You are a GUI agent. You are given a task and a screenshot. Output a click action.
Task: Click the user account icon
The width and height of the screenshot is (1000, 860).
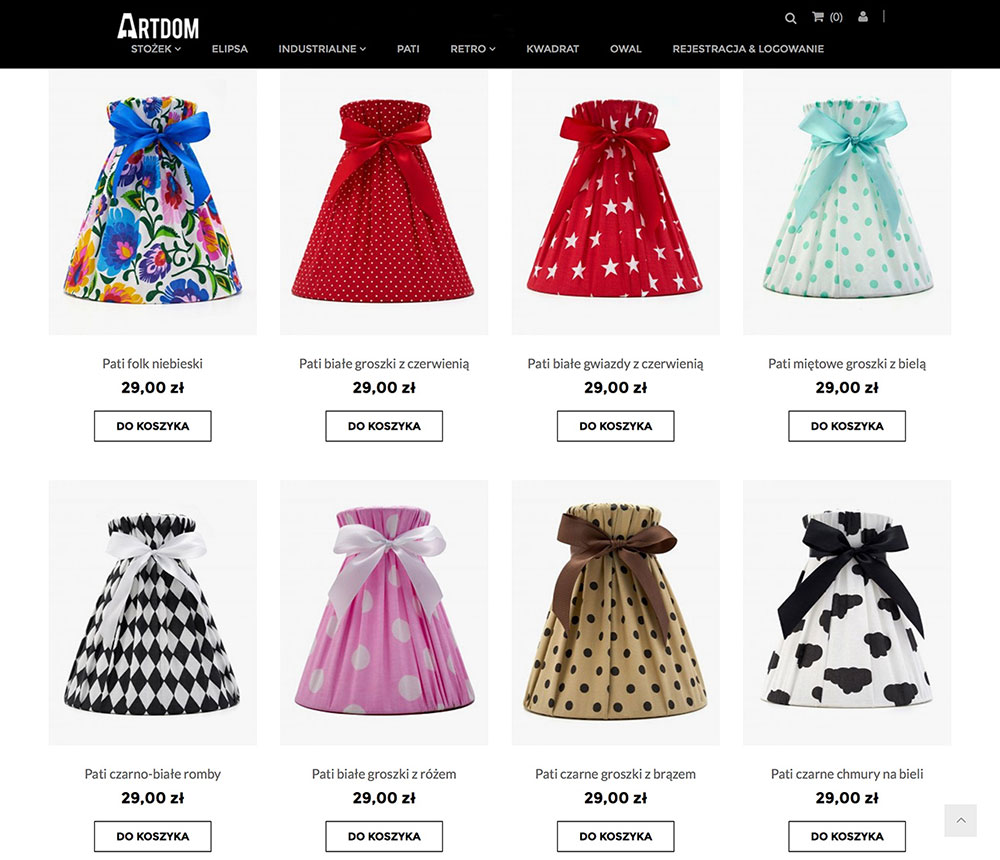[x=863, y=17]
